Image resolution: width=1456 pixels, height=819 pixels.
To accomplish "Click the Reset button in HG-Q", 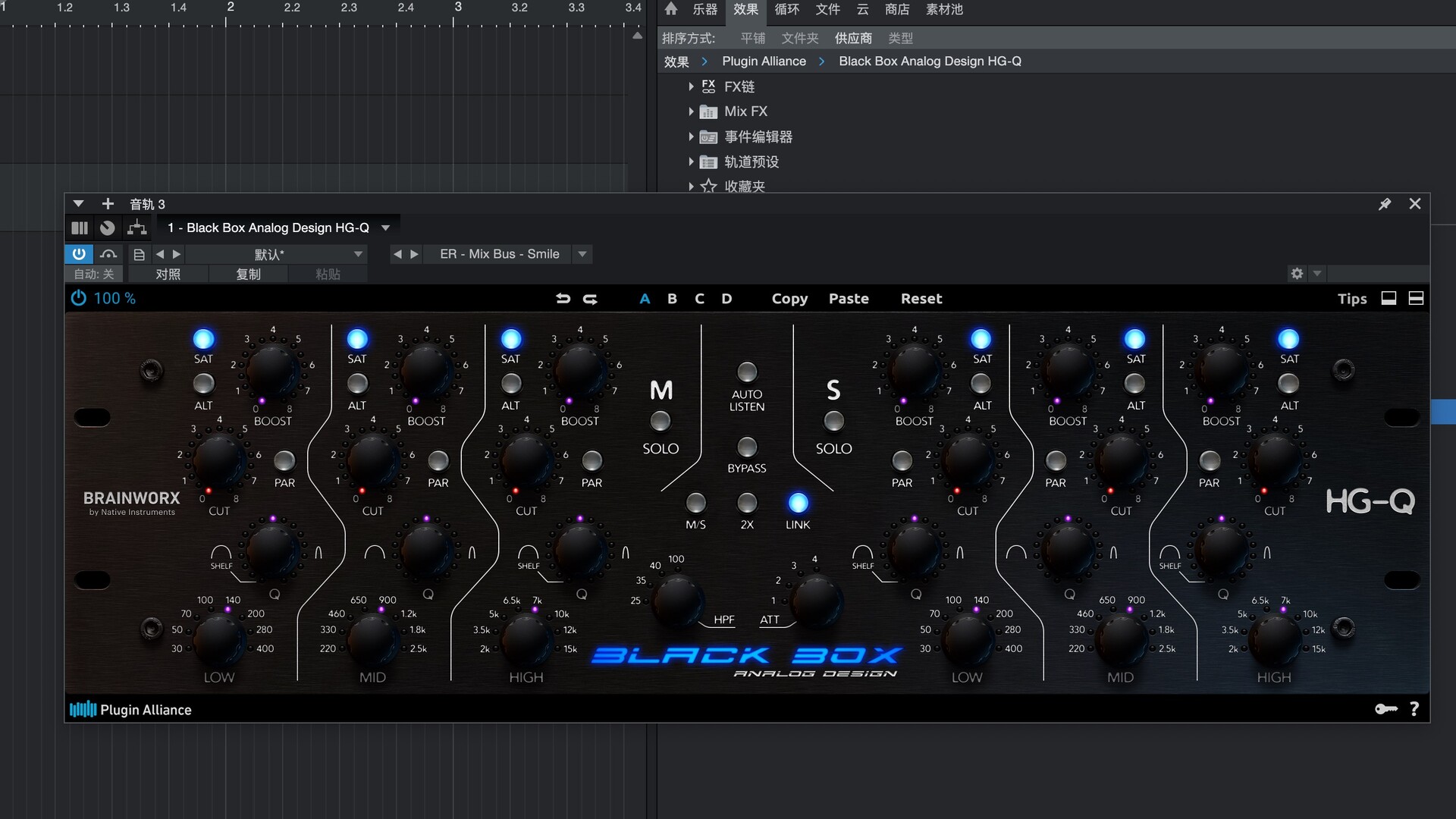I will [921, 299].
